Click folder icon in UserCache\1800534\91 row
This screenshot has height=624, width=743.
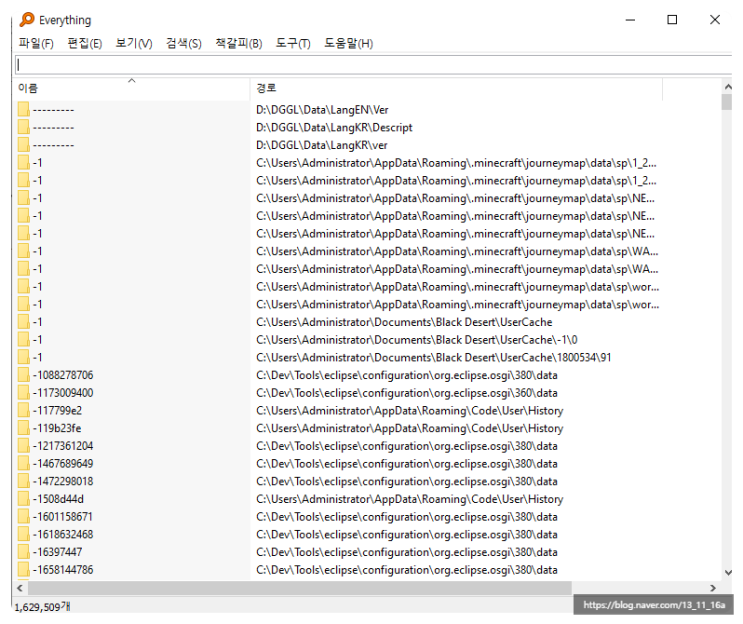pyautogui.click(x=24, y=357)
